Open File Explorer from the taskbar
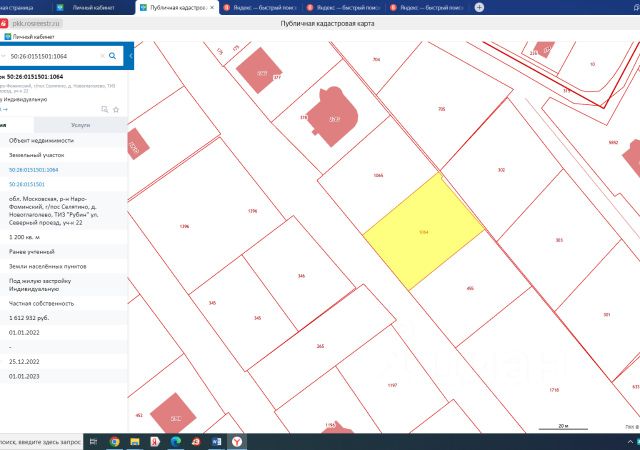Screen dimensions: 640x450 click(135, 442)
